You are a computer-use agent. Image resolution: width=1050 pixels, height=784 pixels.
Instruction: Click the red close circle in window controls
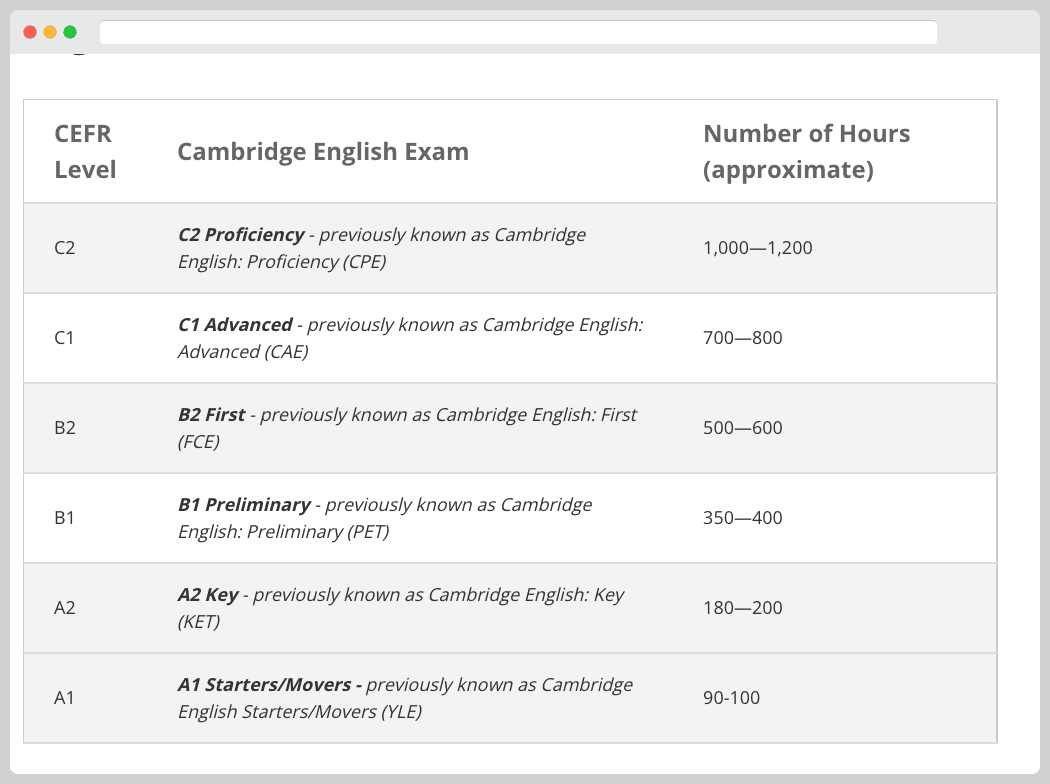click(28, 31)
